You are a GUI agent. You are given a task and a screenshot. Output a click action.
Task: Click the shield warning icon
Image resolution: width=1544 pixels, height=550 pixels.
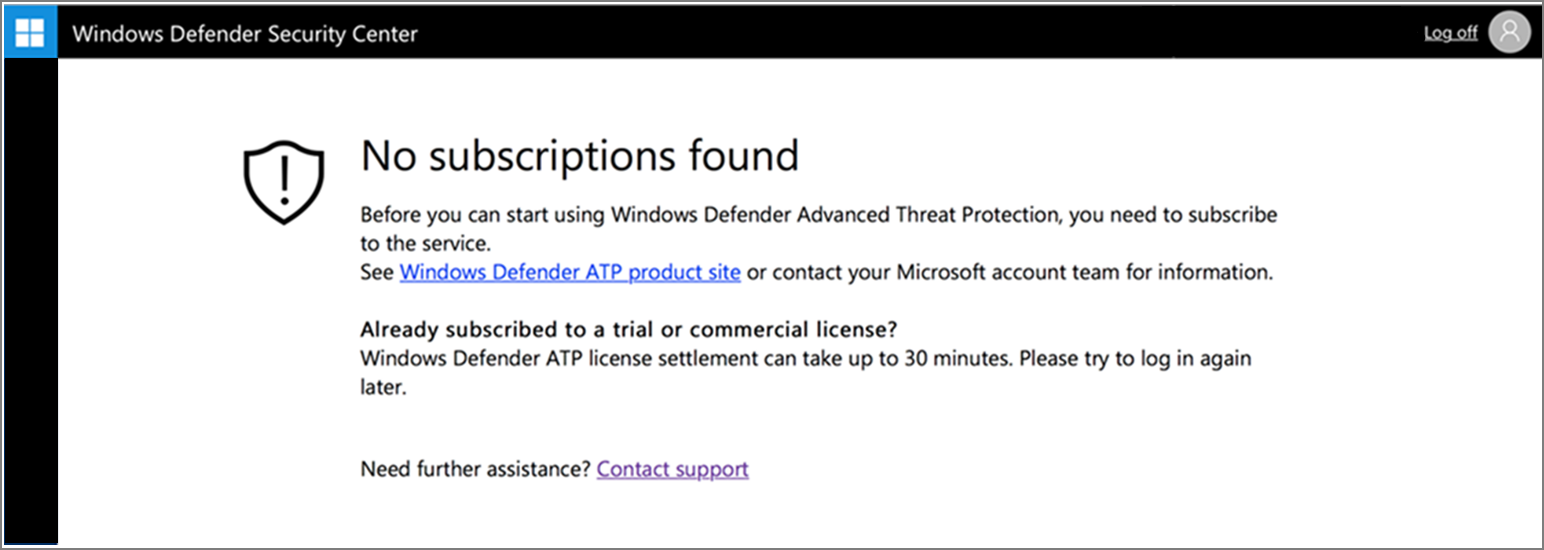tap(284, 181)
